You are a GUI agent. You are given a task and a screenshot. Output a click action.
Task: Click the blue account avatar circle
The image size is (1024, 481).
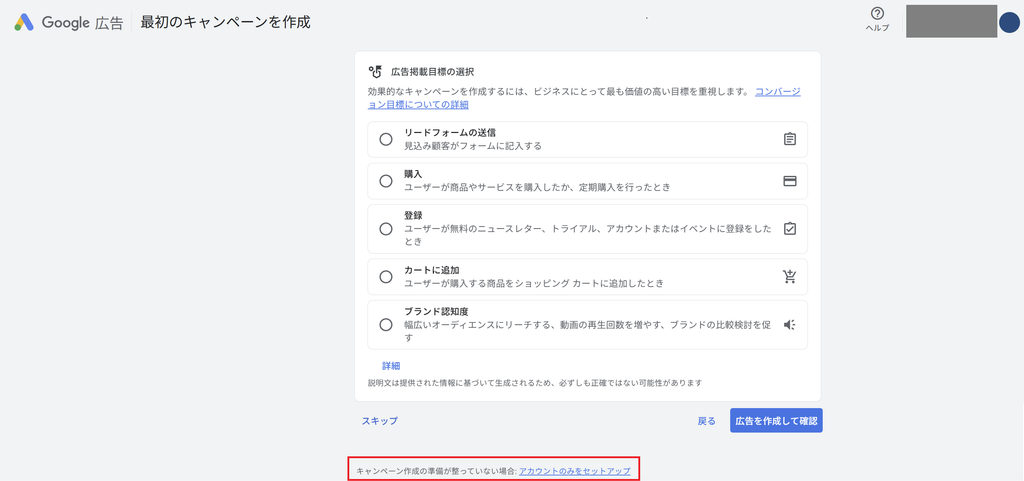1009,22
